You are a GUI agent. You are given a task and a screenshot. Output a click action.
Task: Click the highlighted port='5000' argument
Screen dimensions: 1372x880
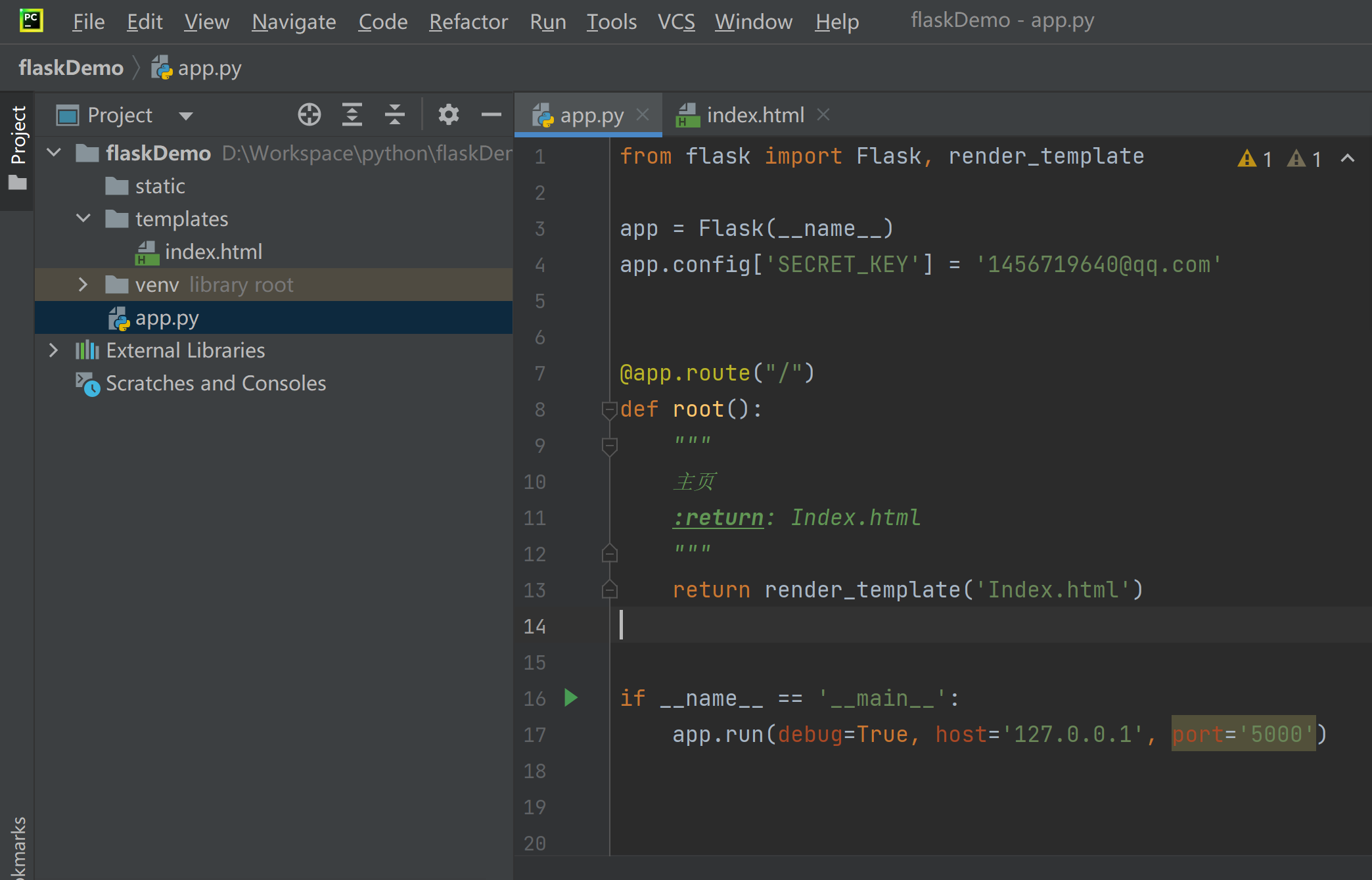coord(1243,733)
